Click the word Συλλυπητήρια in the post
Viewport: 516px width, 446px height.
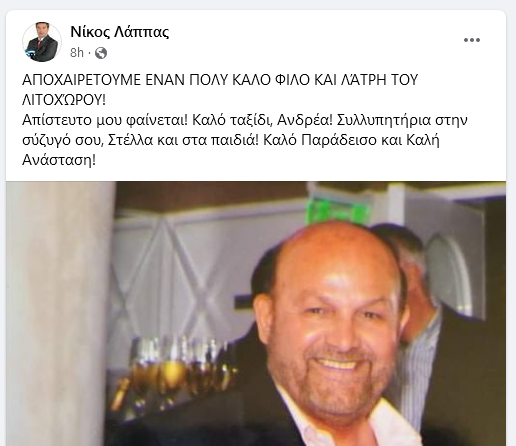tap(384, 120)
